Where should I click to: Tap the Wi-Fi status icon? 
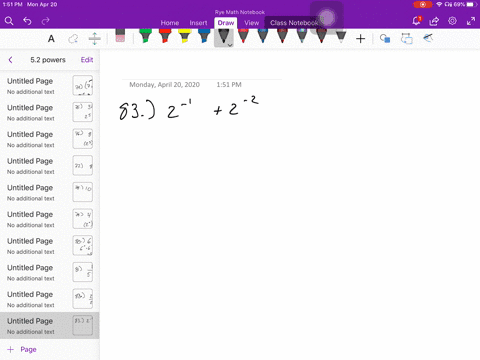click(439, 4)
